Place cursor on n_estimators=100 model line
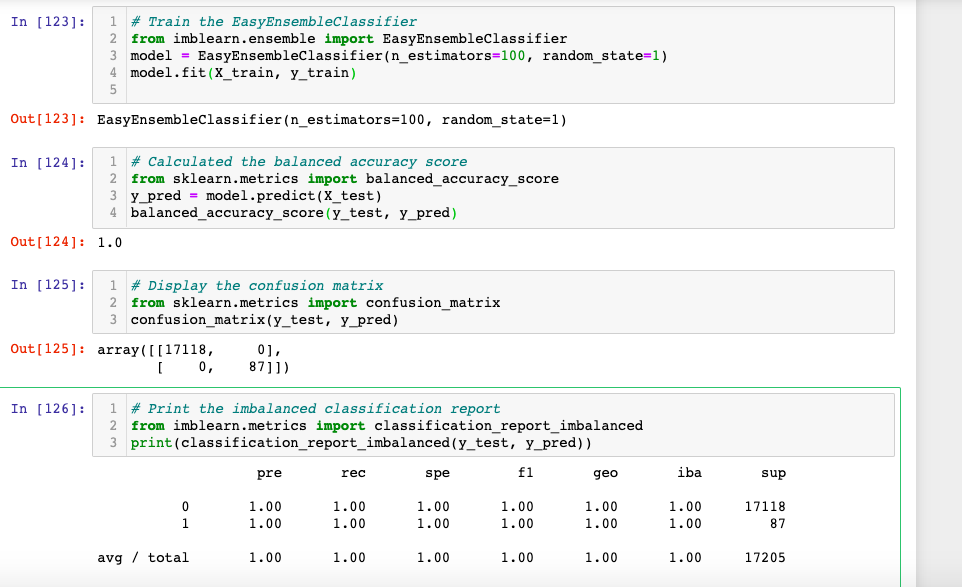This screenshot has width=962, height=587. (x=399, y=56)
